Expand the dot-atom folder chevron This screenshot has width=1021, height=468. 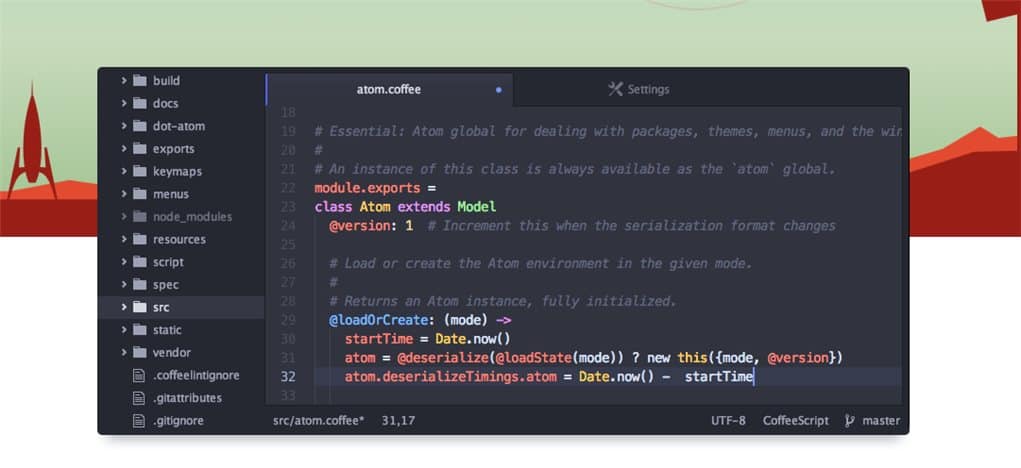[123, 126]
